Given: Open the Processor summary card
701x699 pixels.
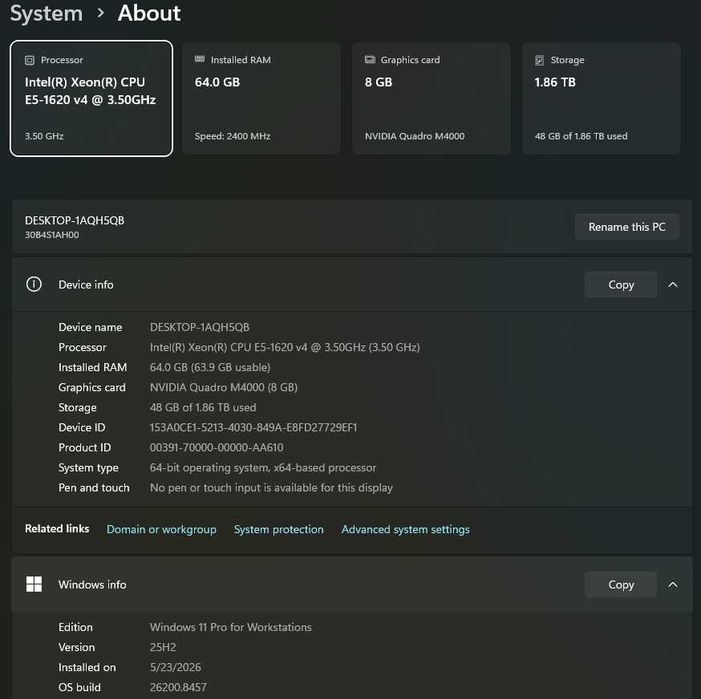Looking at the screenshot, I should (91, 98).
